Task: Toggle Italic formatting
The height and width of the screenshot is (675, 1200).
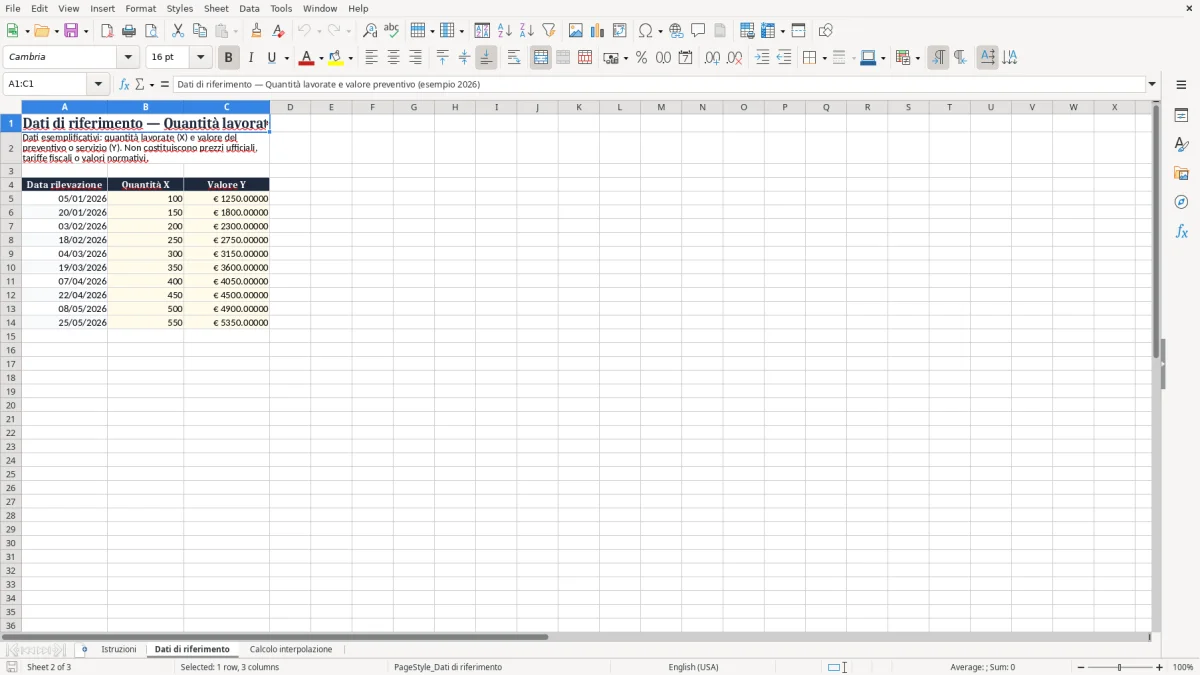Action: point(250,58)
